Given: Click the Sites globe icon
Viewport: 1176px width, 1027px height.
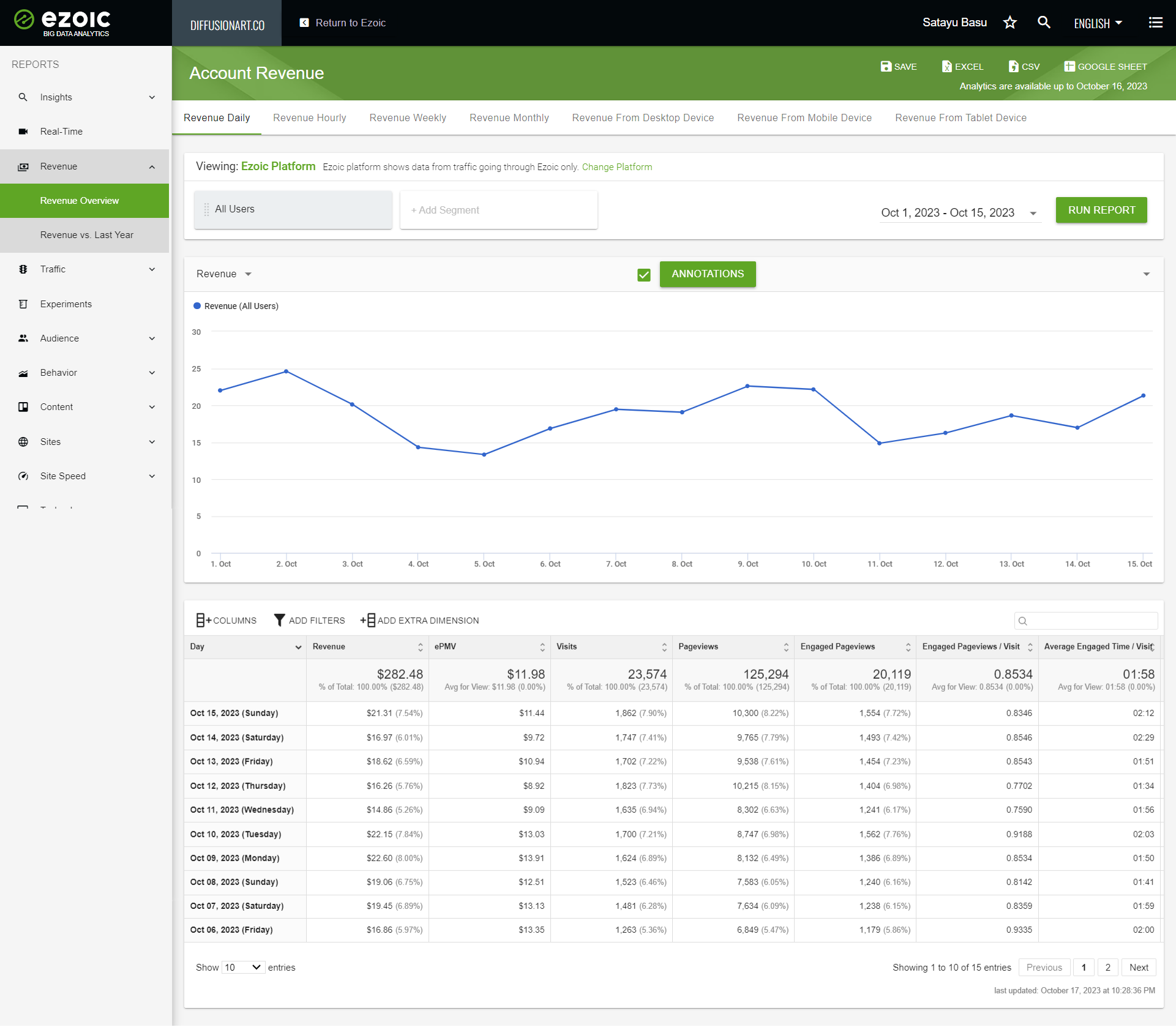Looking at the screenshot, I should [x=23, y=442].
